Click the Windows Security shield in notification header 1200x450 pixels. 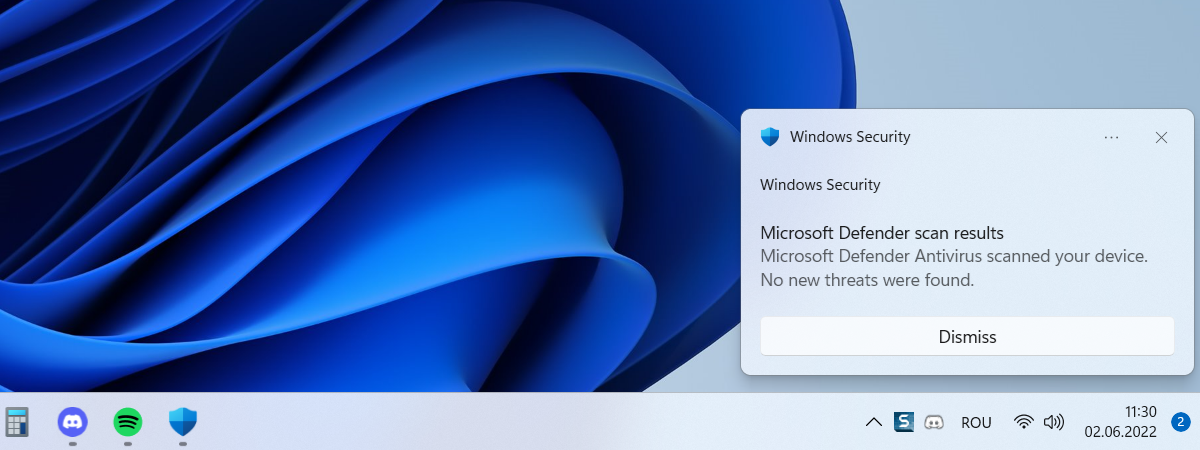click(770, 137)
